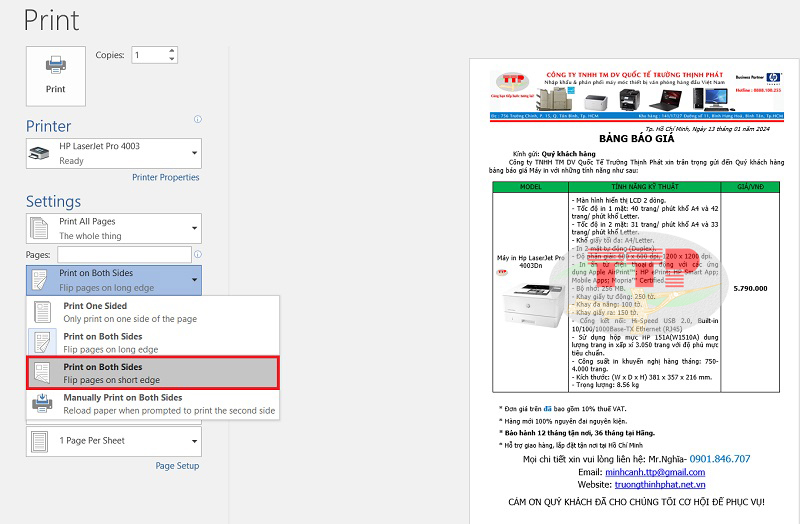Click the price 5.790.000 in preview table

click(750, 288)
